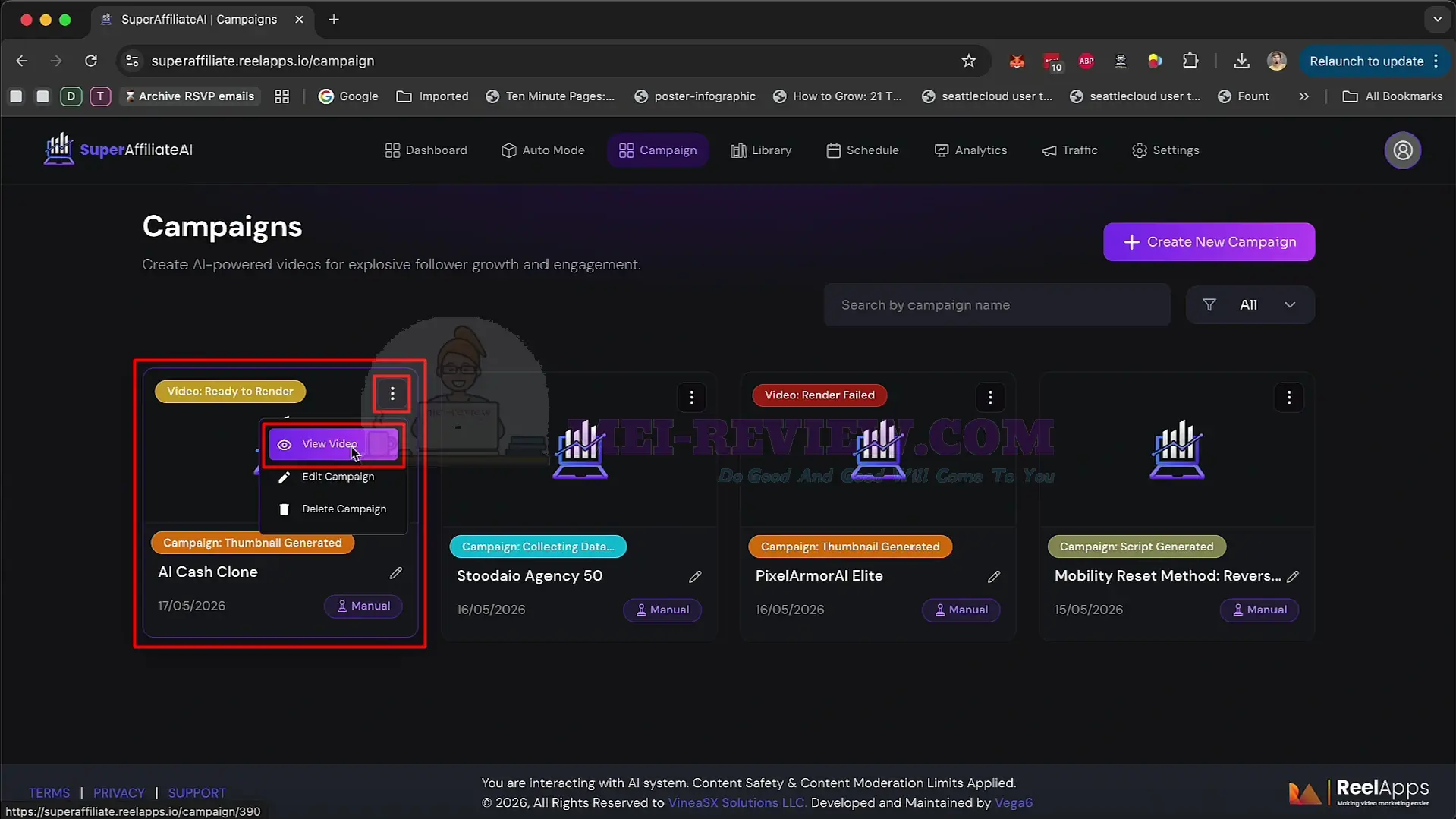This screenshot has width=1456, height=819.
Task: Open the Campaign nav tab
Action: tap(658, 150)
